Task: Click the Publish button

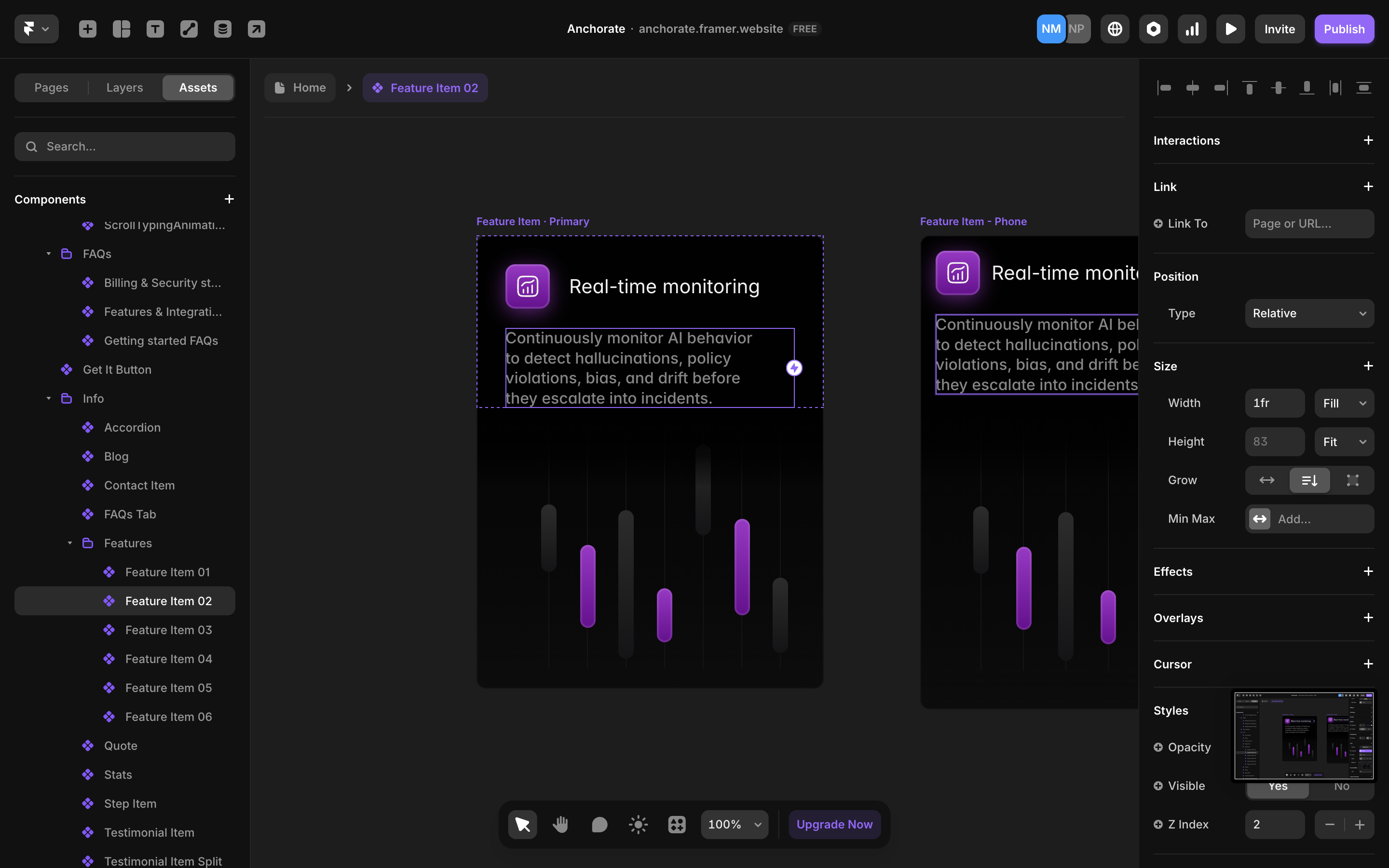Action: click(1344, 29)
